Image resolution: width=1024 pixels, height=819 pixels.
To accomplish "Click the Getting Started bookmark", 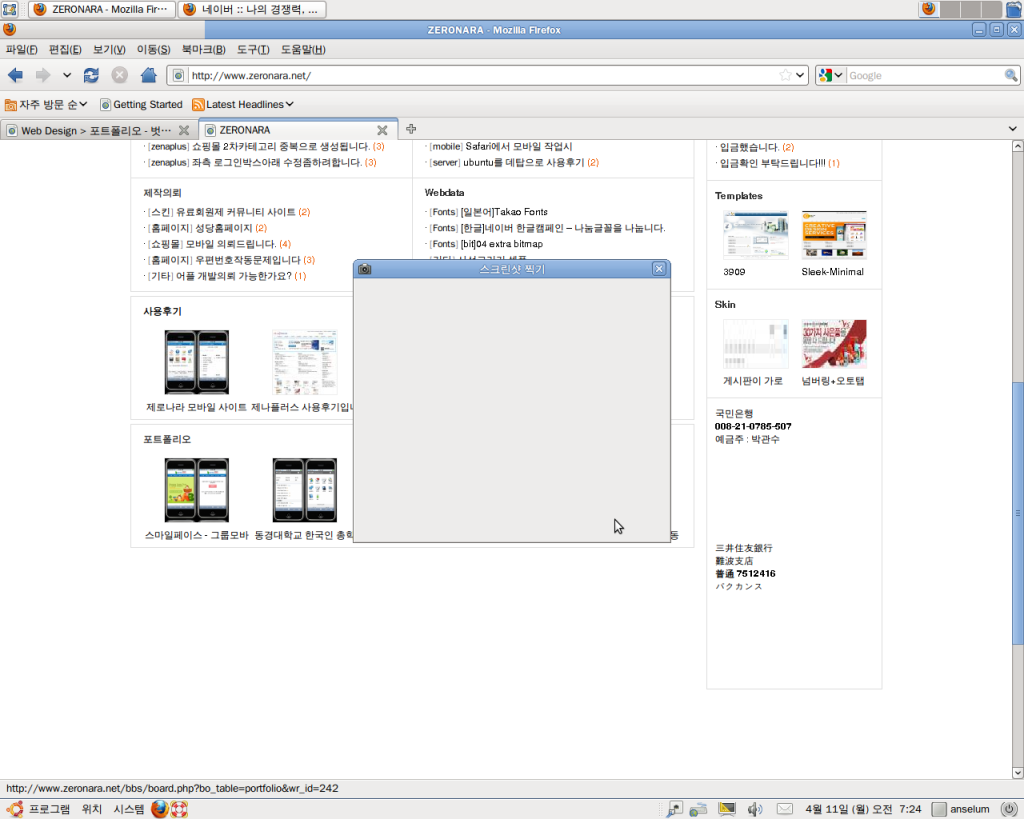I will pyautogui.click(x=141, y=104).
